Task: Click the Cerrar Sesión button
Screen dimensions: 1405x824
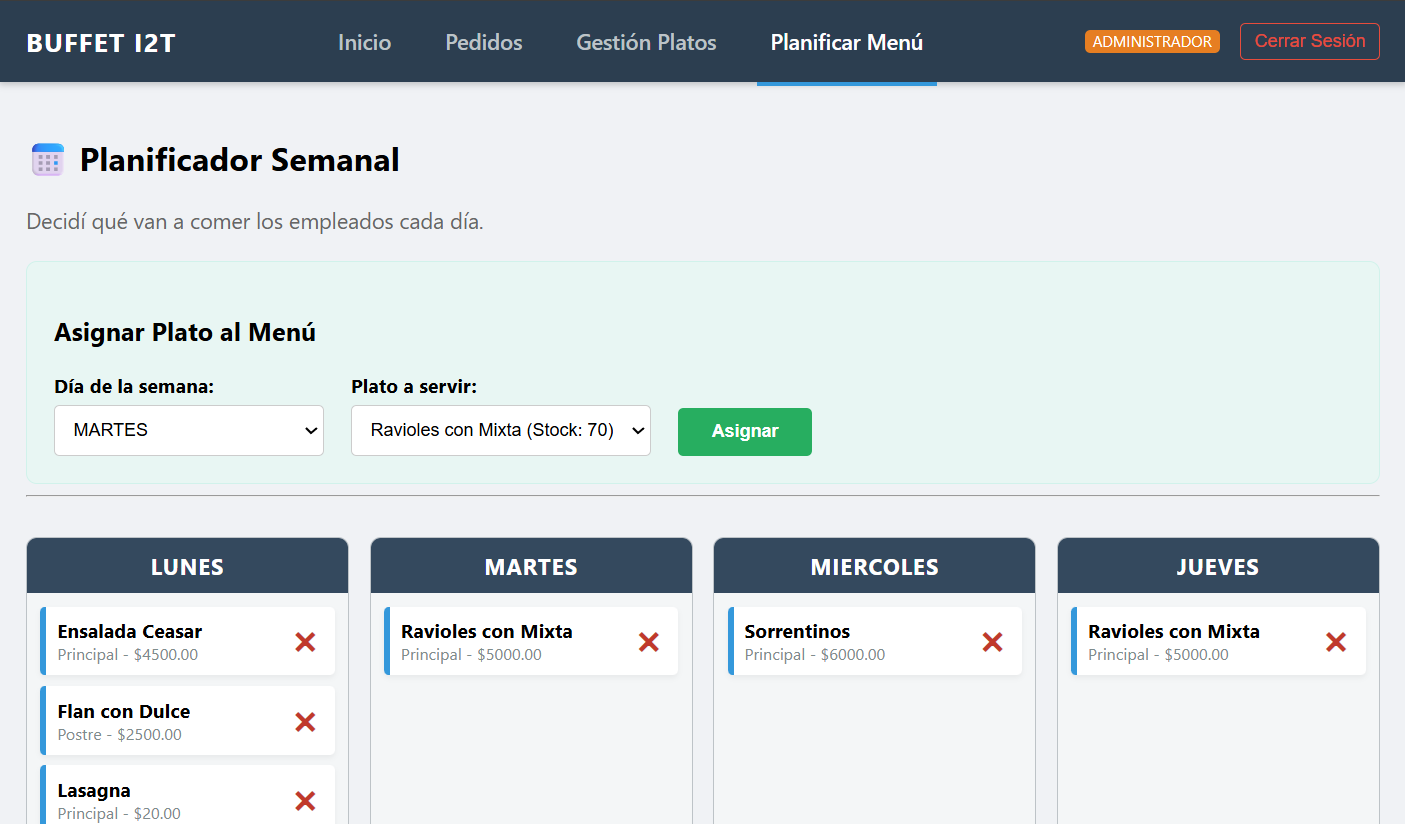Action: [1309, 42]
